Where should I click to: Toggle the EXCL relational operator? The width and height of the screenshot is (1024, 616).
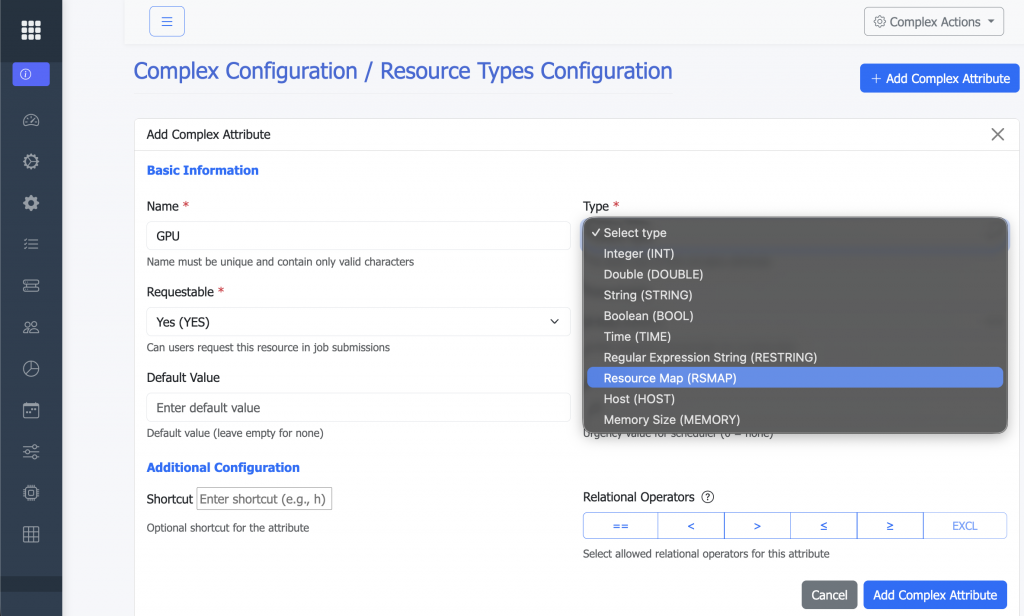[x=964, y=525]
